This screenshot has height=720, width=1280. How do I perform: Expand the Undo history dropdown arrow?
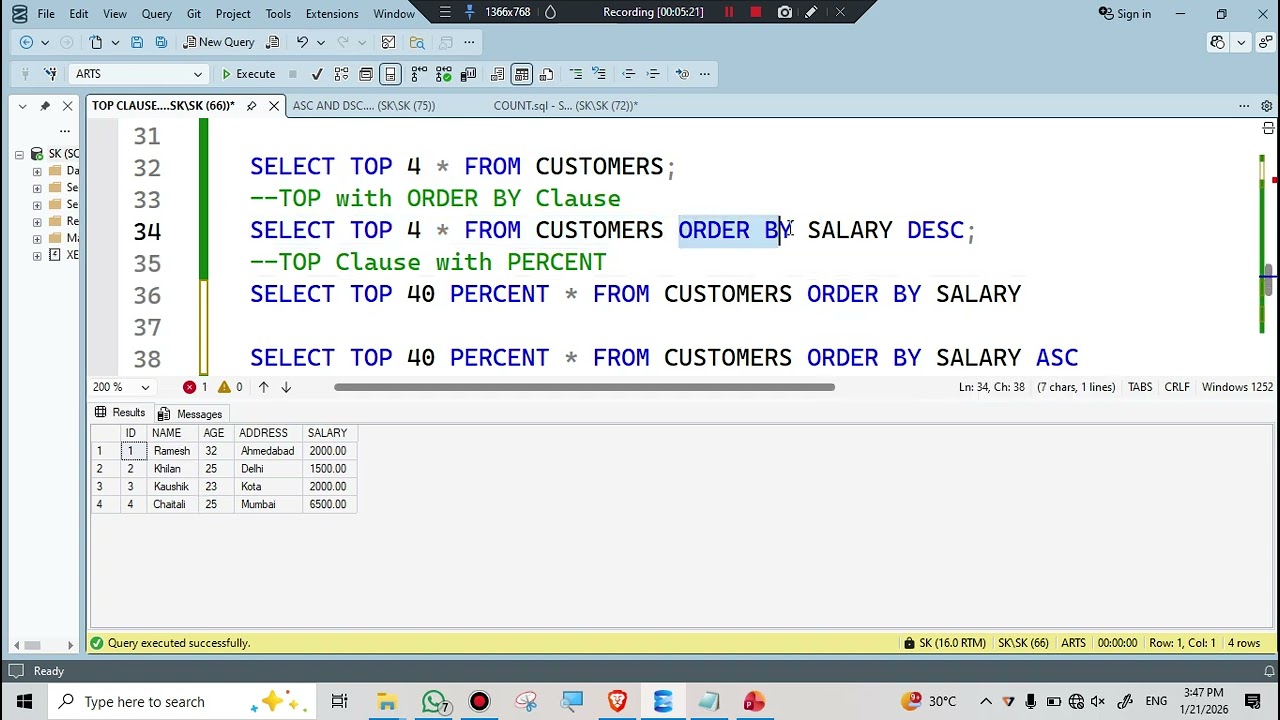coord(320,42)
